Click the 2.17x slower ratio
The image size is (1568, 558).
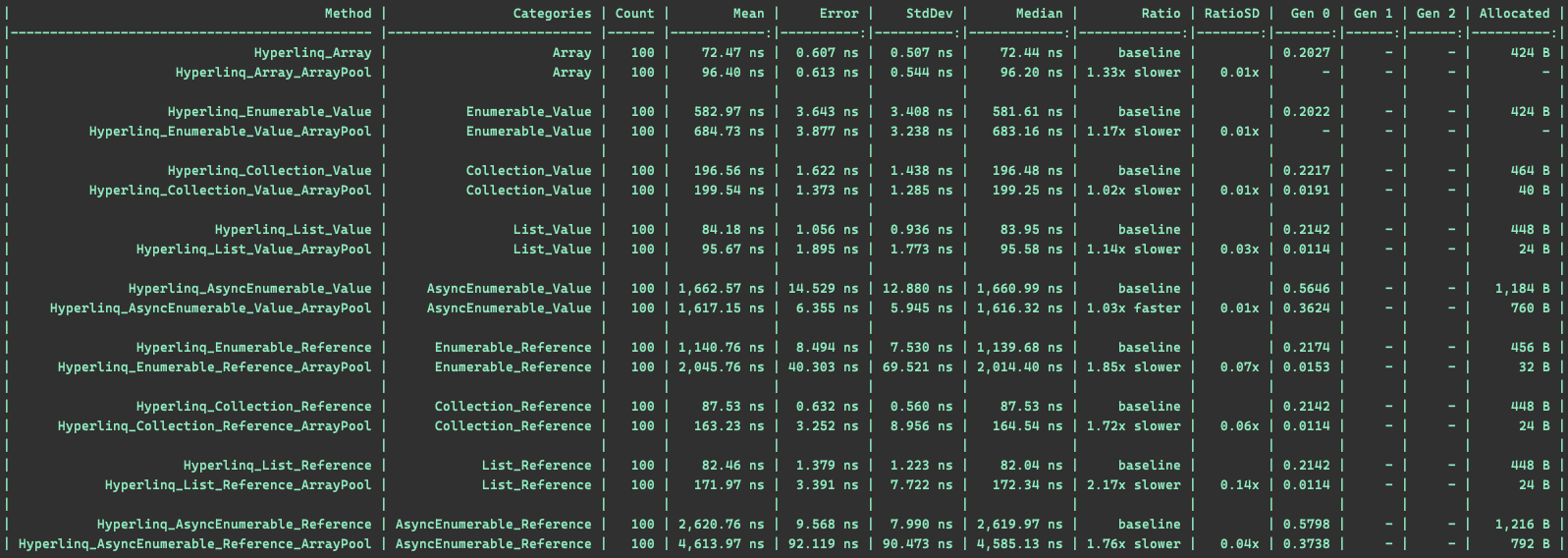[x=1134, y=485]
